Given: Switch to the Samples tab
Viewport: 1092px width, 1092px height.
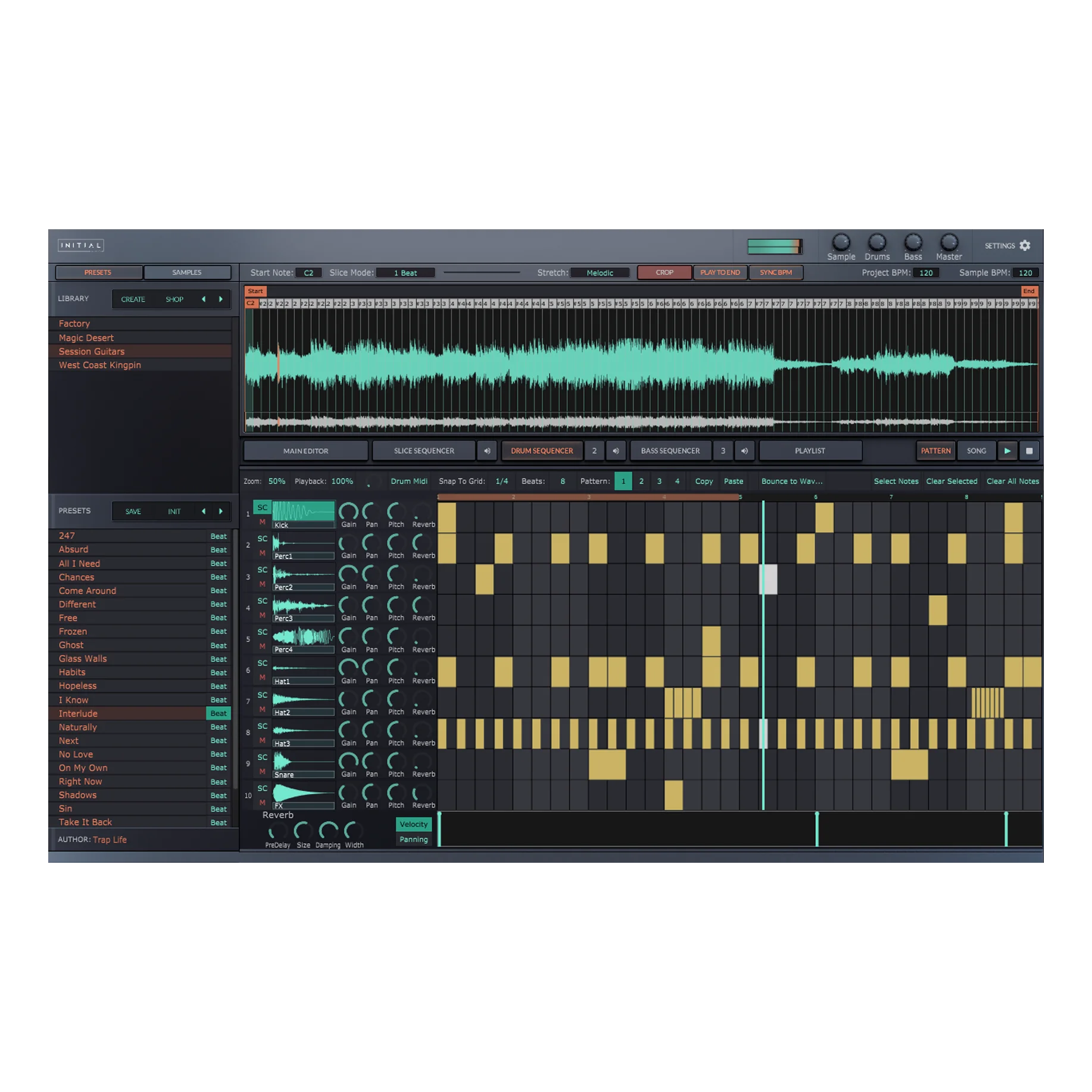Looking at the screenshot, I should pyautogui.click(x=187, y=272).
